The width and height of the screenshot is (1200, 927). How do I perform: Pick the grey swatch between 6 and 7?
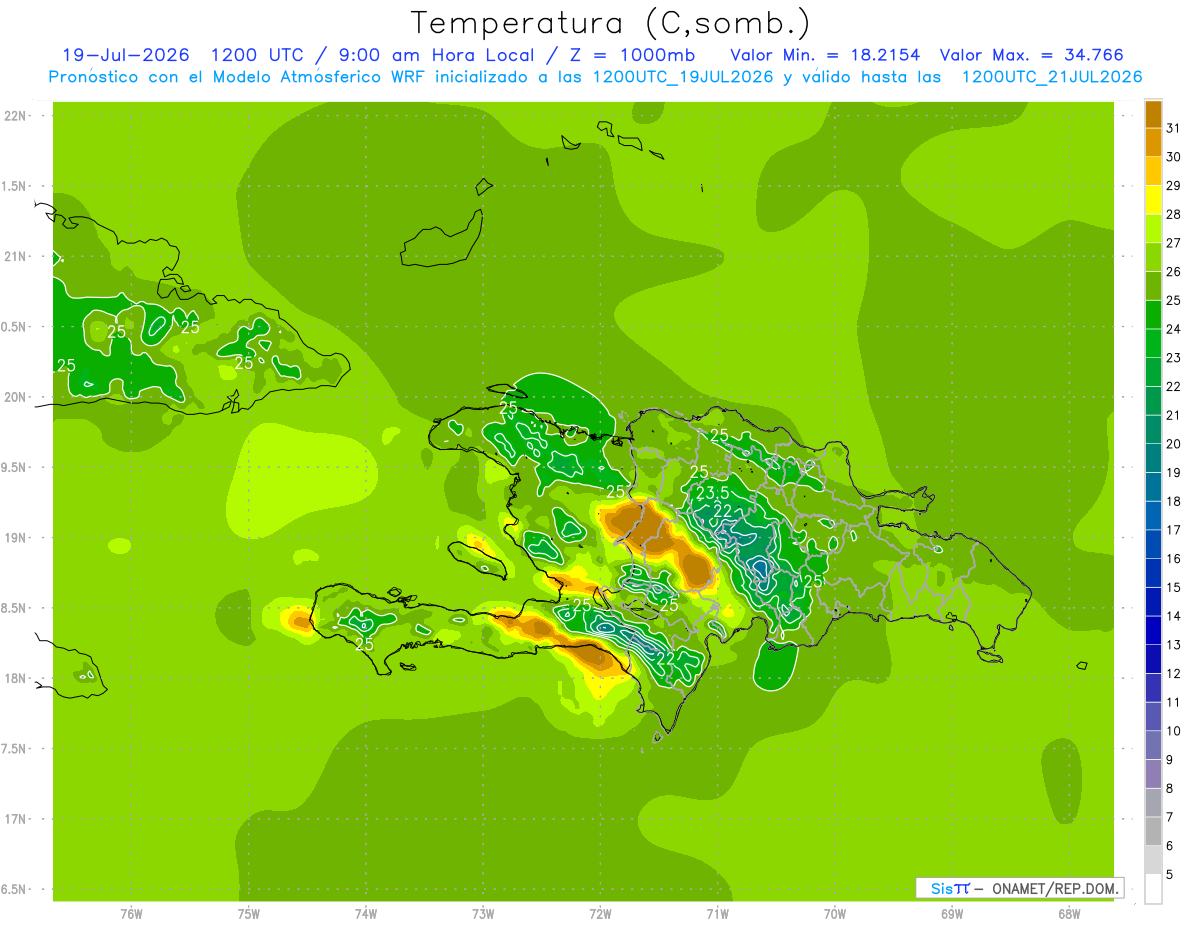[x=1153, y=832]
